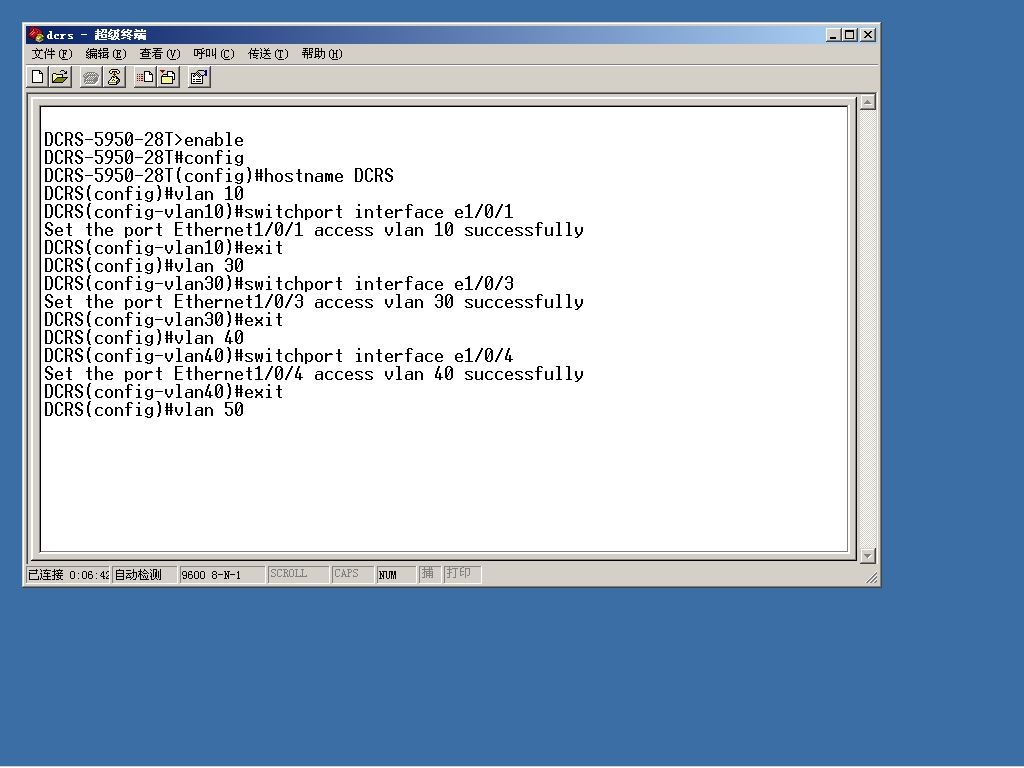
Task: Click the NUM status indicator
Action: pyautogui.click(x=396, y=575)
